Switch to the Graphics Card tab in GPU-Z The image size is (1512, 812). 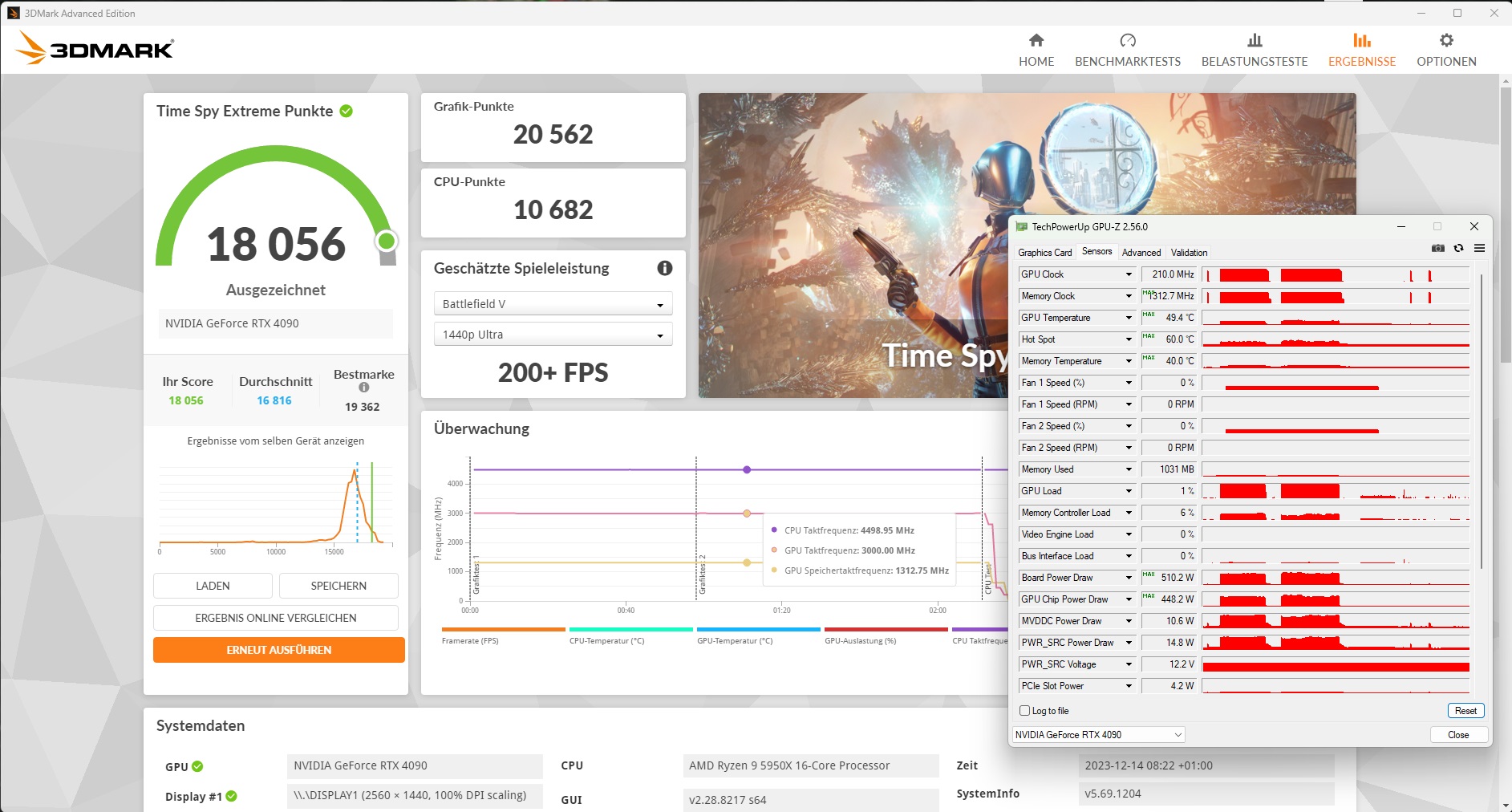pos(1044,253)
